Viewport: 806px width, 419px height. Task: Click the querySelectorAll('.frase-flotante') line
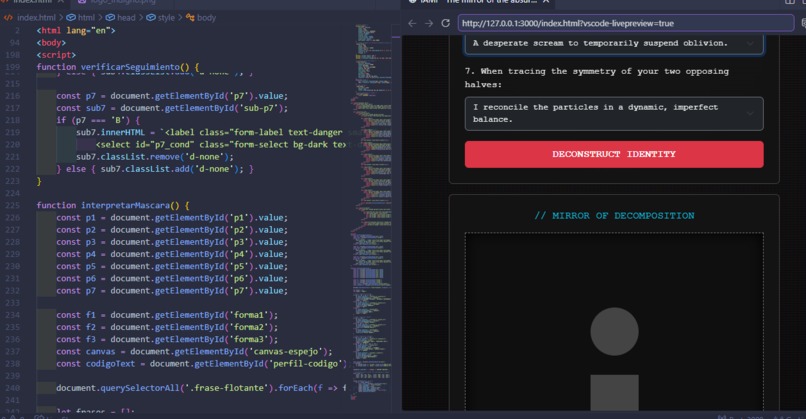(x=202, y=388)
